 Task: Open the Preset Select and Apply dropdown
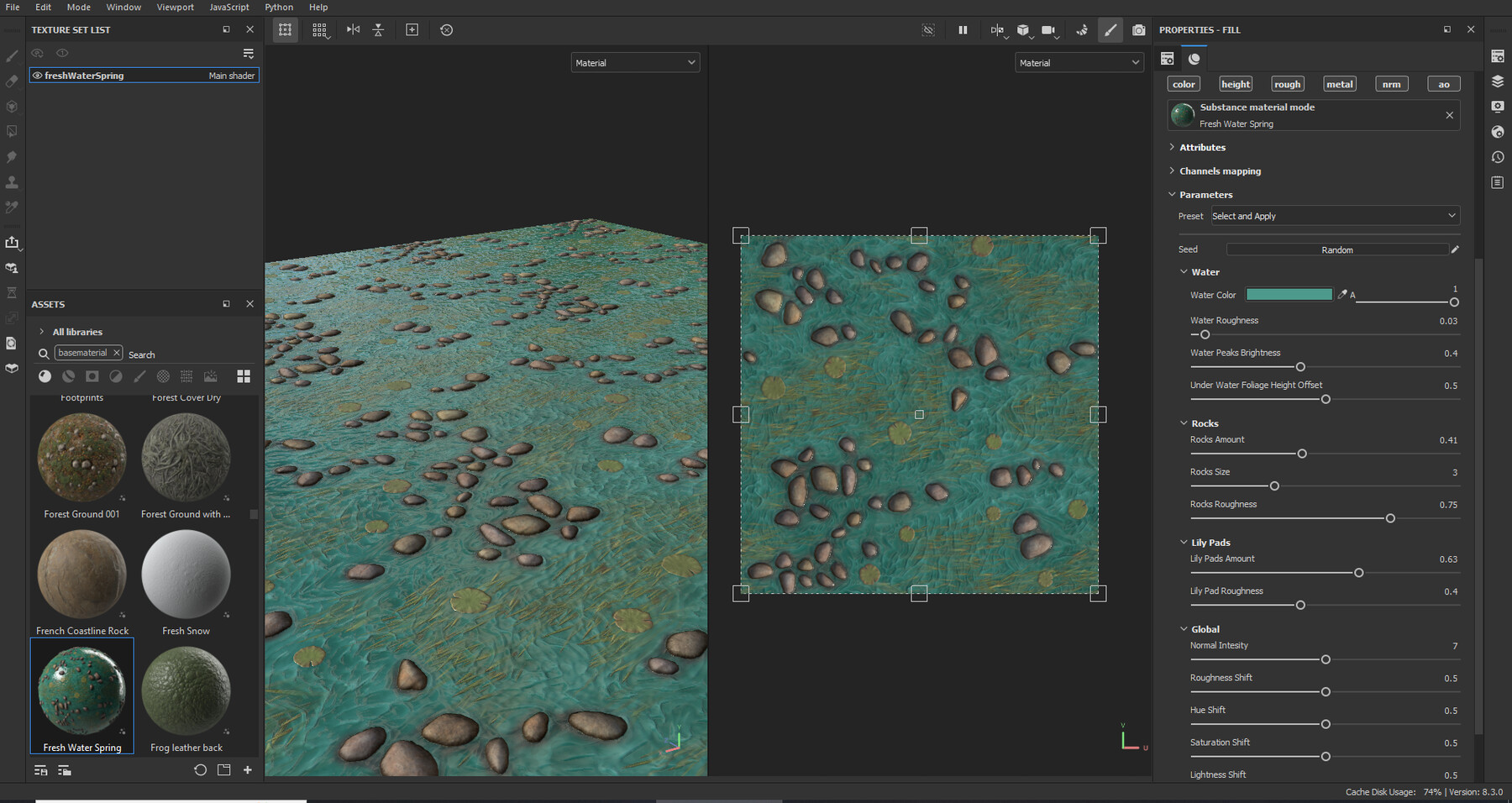[1334, 215]
